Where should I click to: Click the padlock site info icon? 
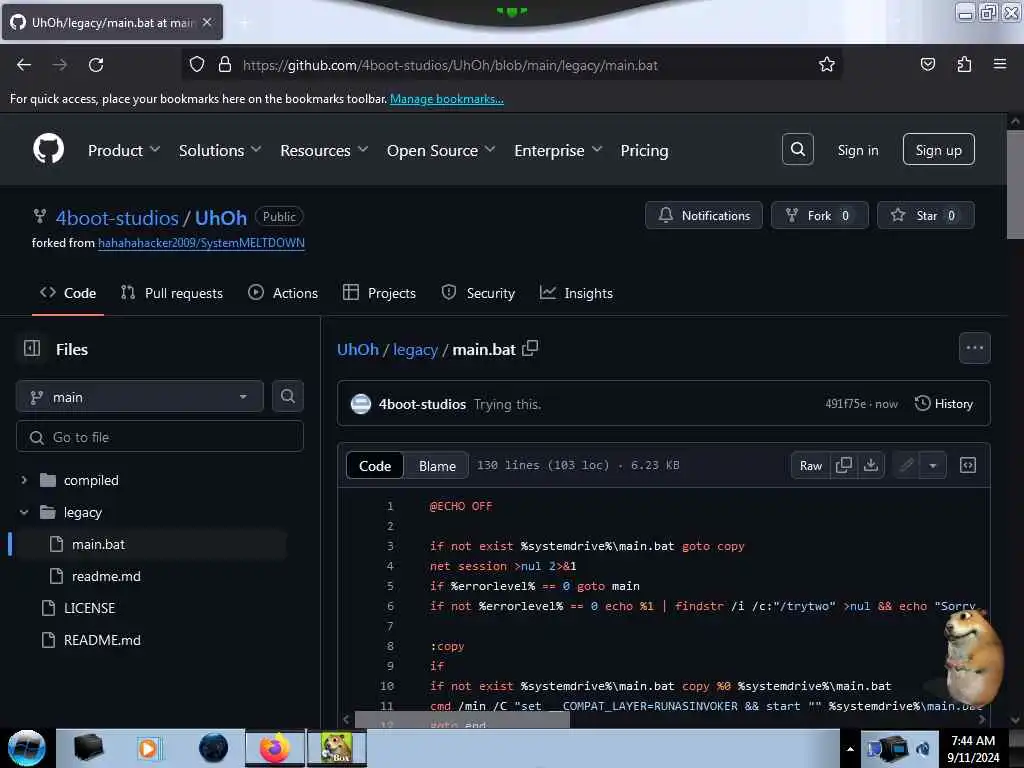(x=225, y=64)
